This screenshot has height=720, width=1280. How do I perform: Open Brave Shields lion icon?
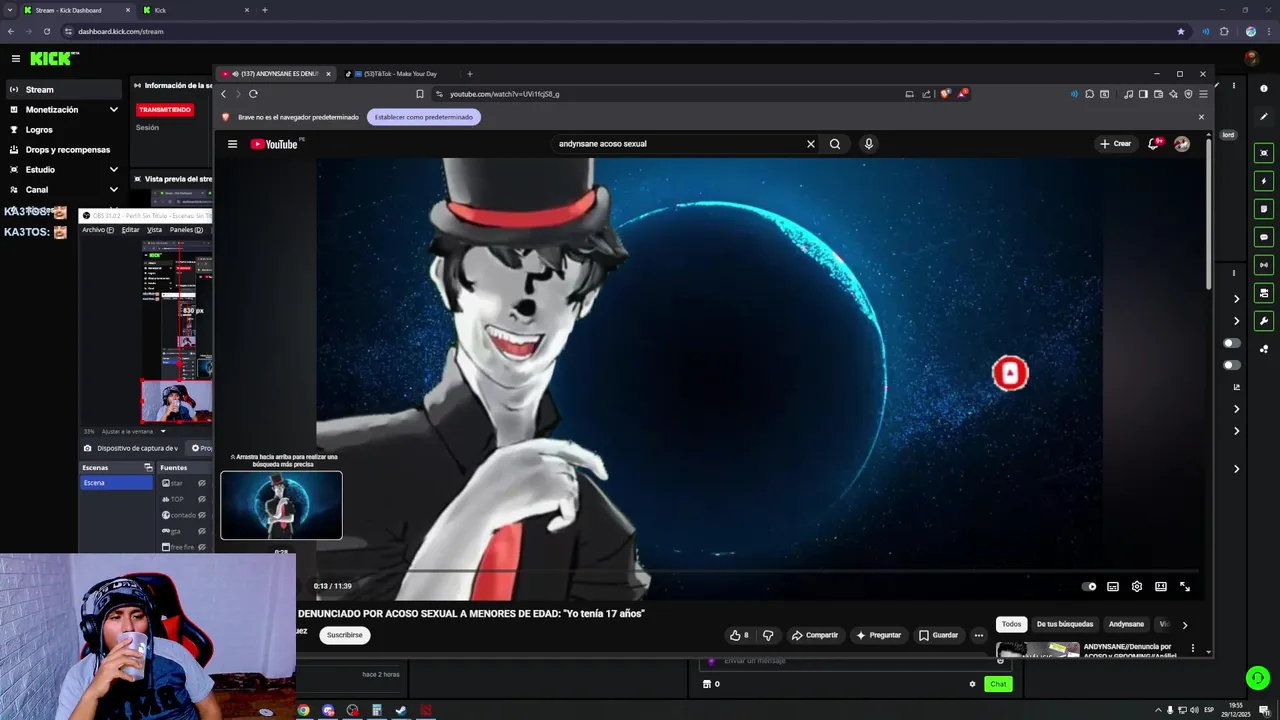click(945, 94)
